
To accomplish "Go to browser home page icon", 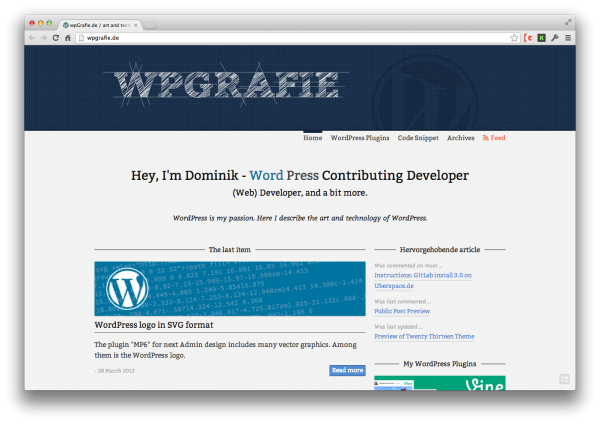I will pyautogui.click(x=68, y=38).
